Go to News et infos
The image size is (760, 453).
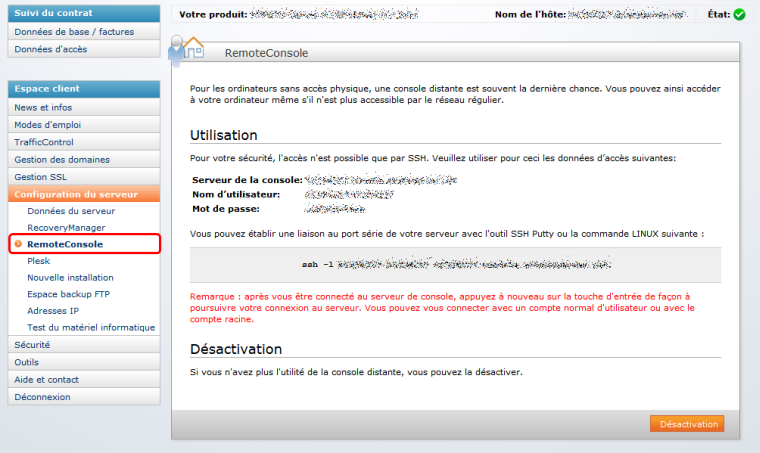[84, 107]
